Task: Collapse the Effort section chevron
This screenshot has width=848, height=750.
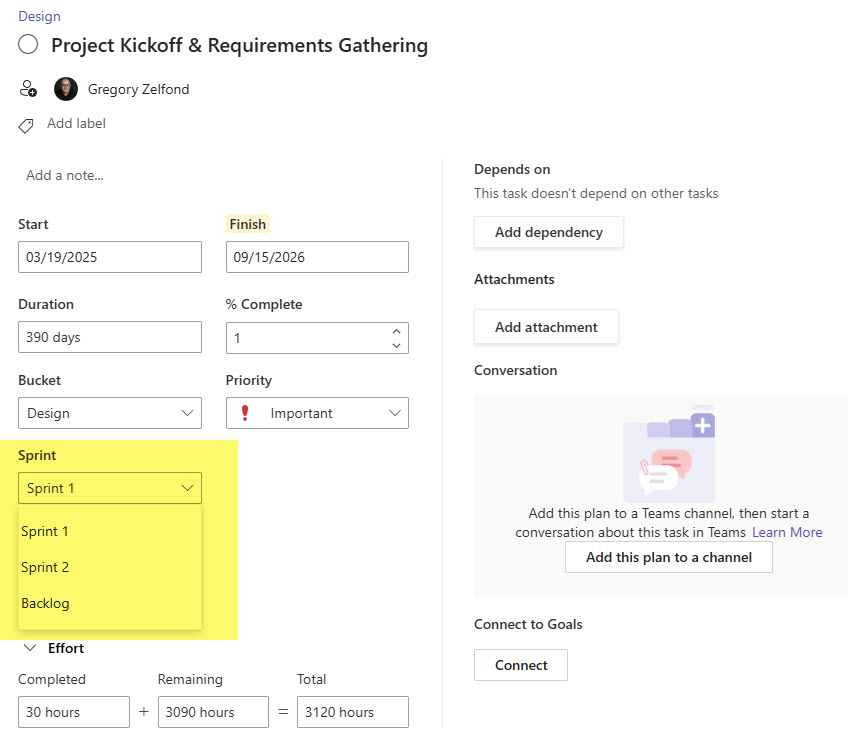Action: (30, 648)
